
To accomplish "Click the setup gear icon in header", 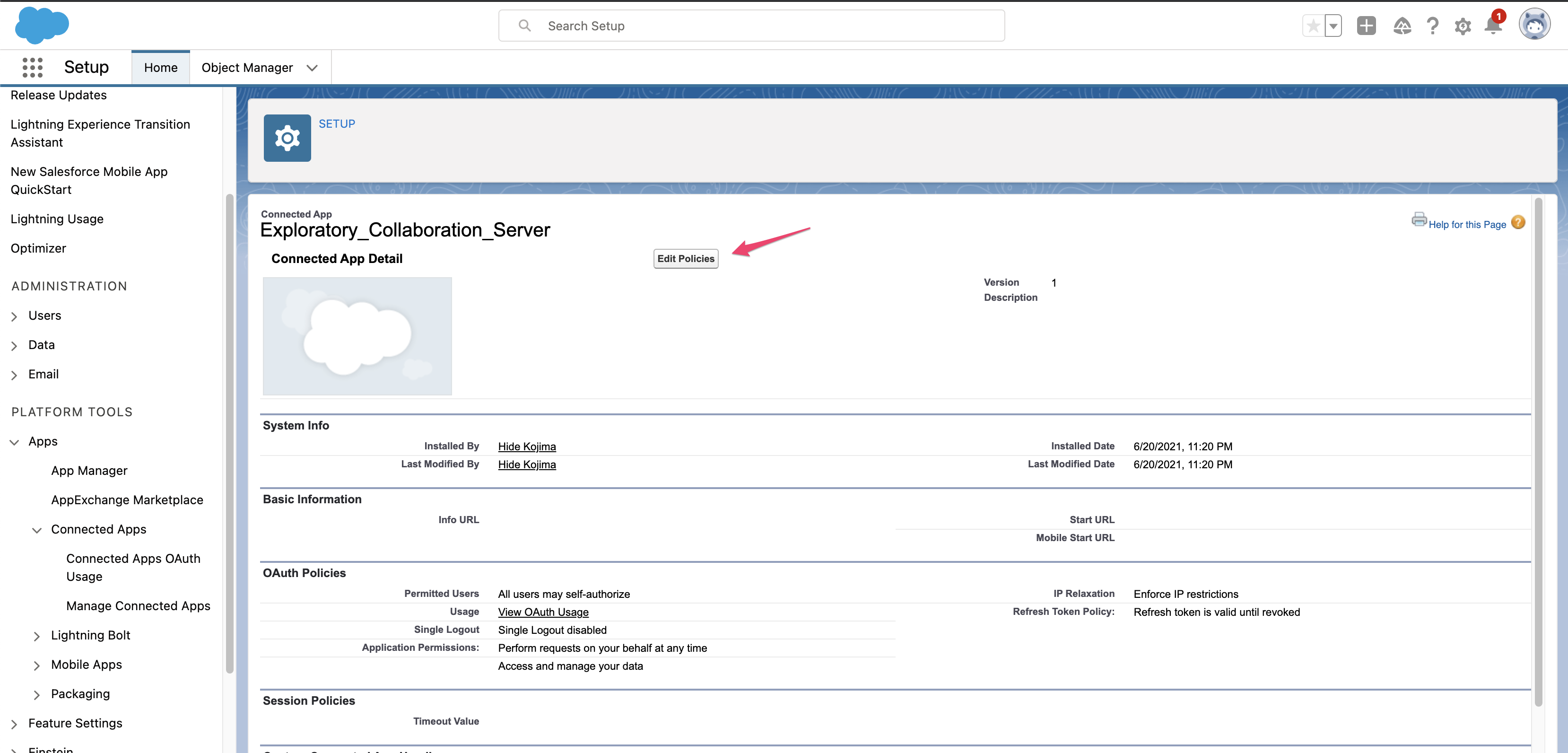I will (x=1463, y=26).
